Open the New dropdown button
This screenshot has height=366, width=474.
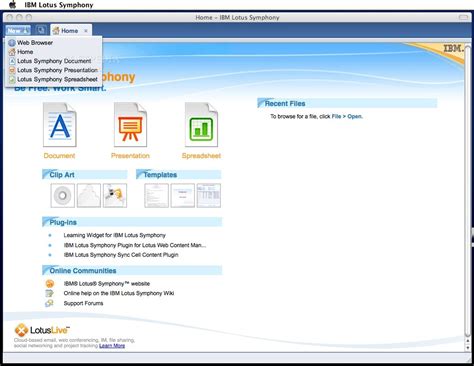tap(18, 30)
